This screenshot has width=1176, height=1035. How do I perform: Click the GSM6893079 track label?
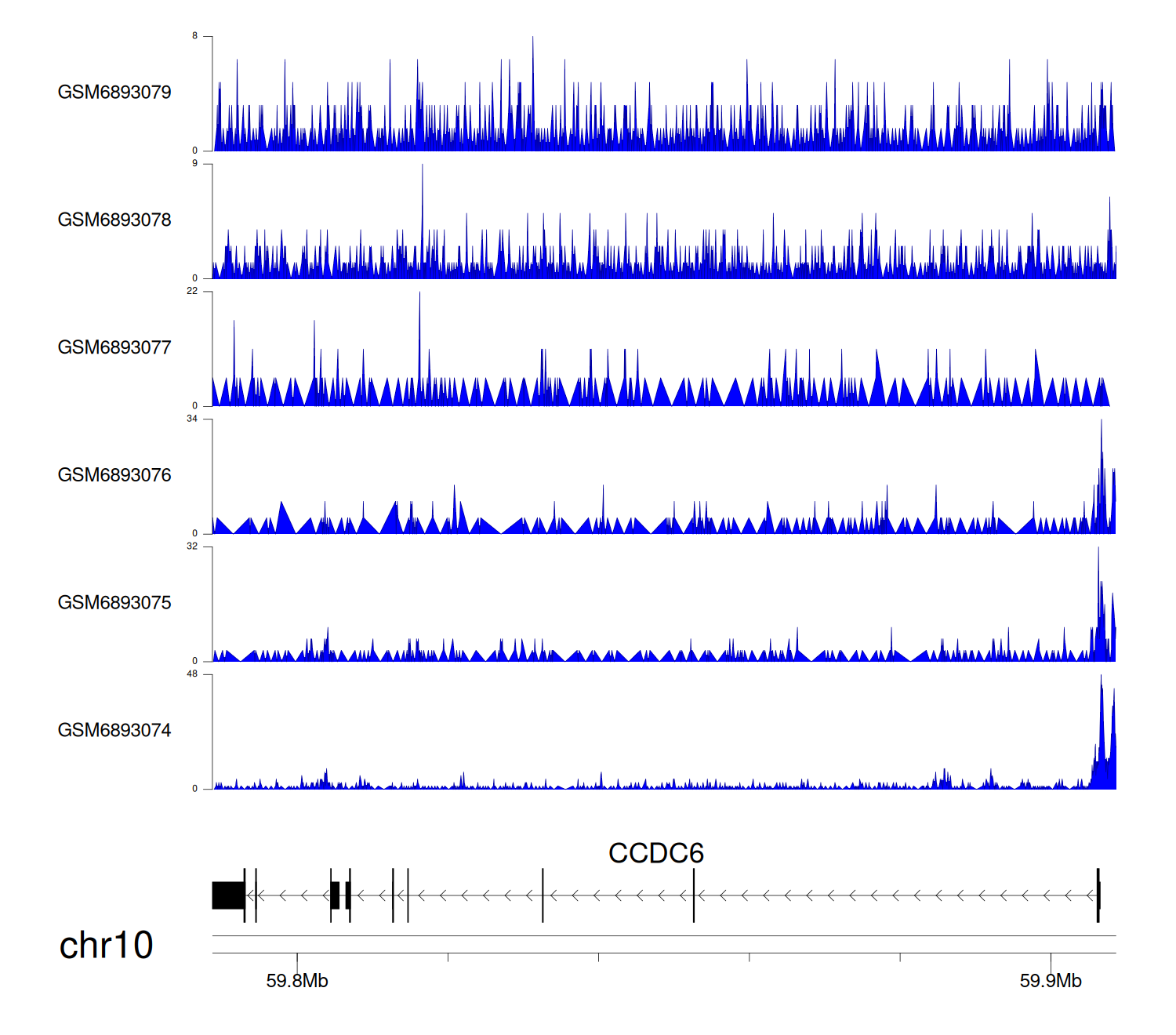(x=114, y=93)
